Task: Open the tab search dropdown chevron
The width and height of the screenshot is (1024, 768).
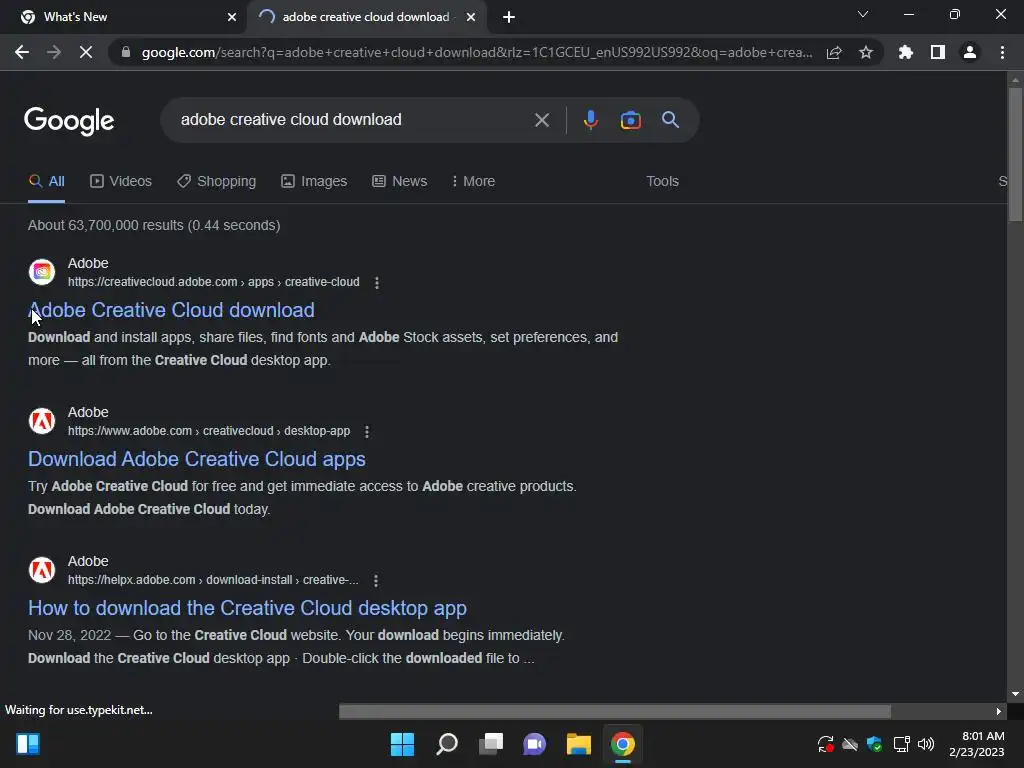Action: (x=863, y=14)
